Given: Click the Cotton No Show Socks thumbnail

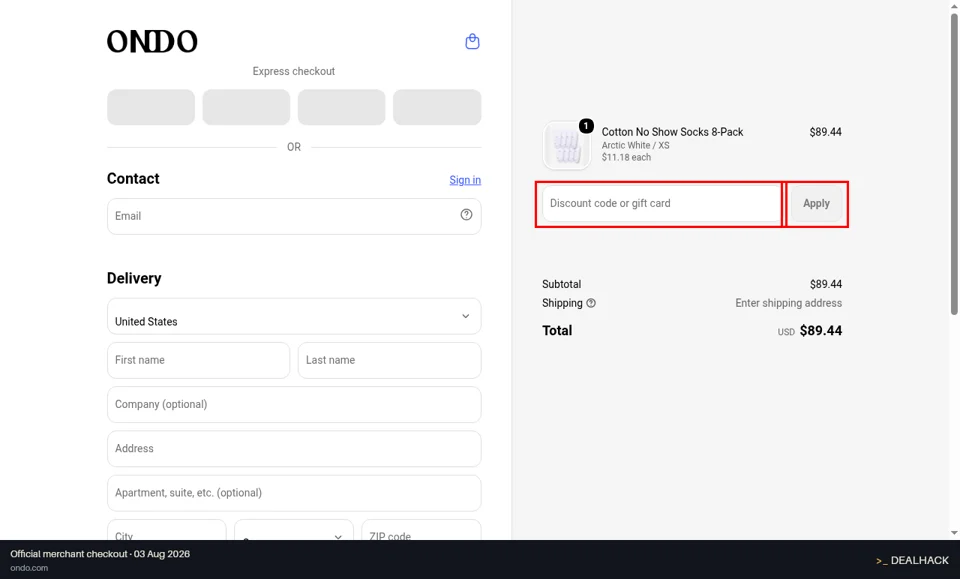Looking at the screenshot, I should [x=567, y=145].
